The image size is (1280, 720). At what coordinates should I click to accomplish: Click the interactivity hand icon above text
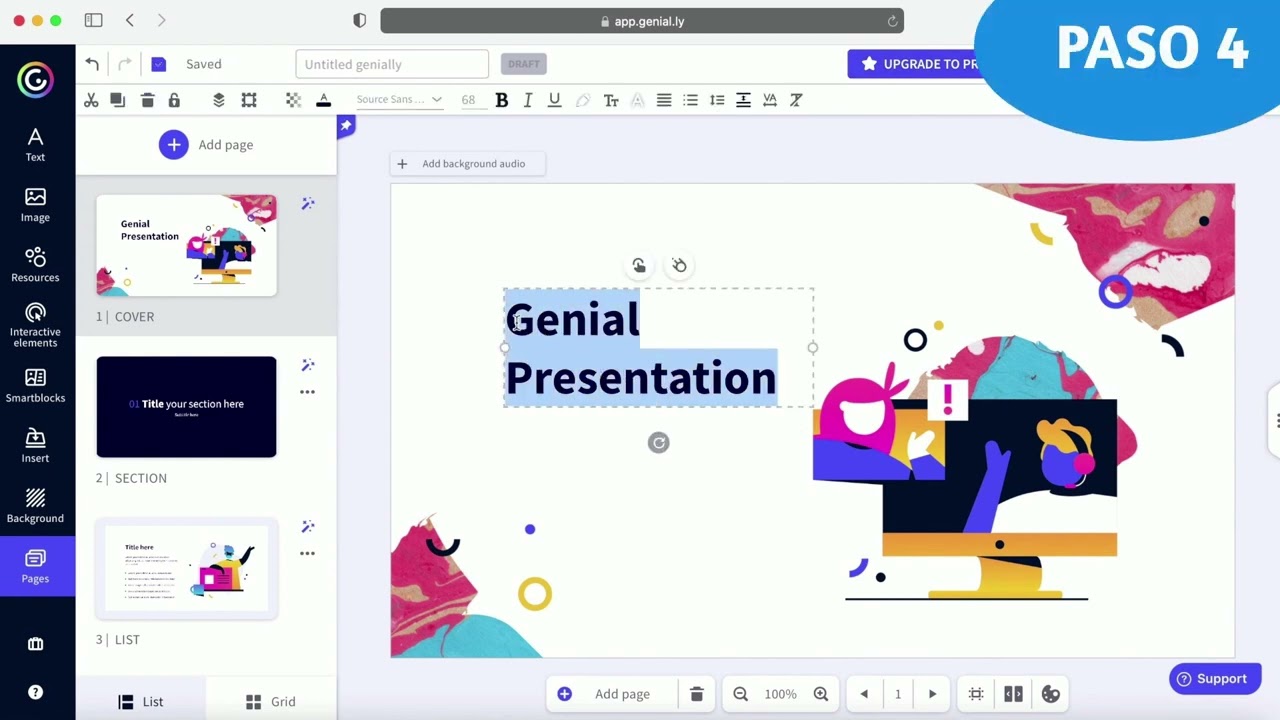point(639,265)
